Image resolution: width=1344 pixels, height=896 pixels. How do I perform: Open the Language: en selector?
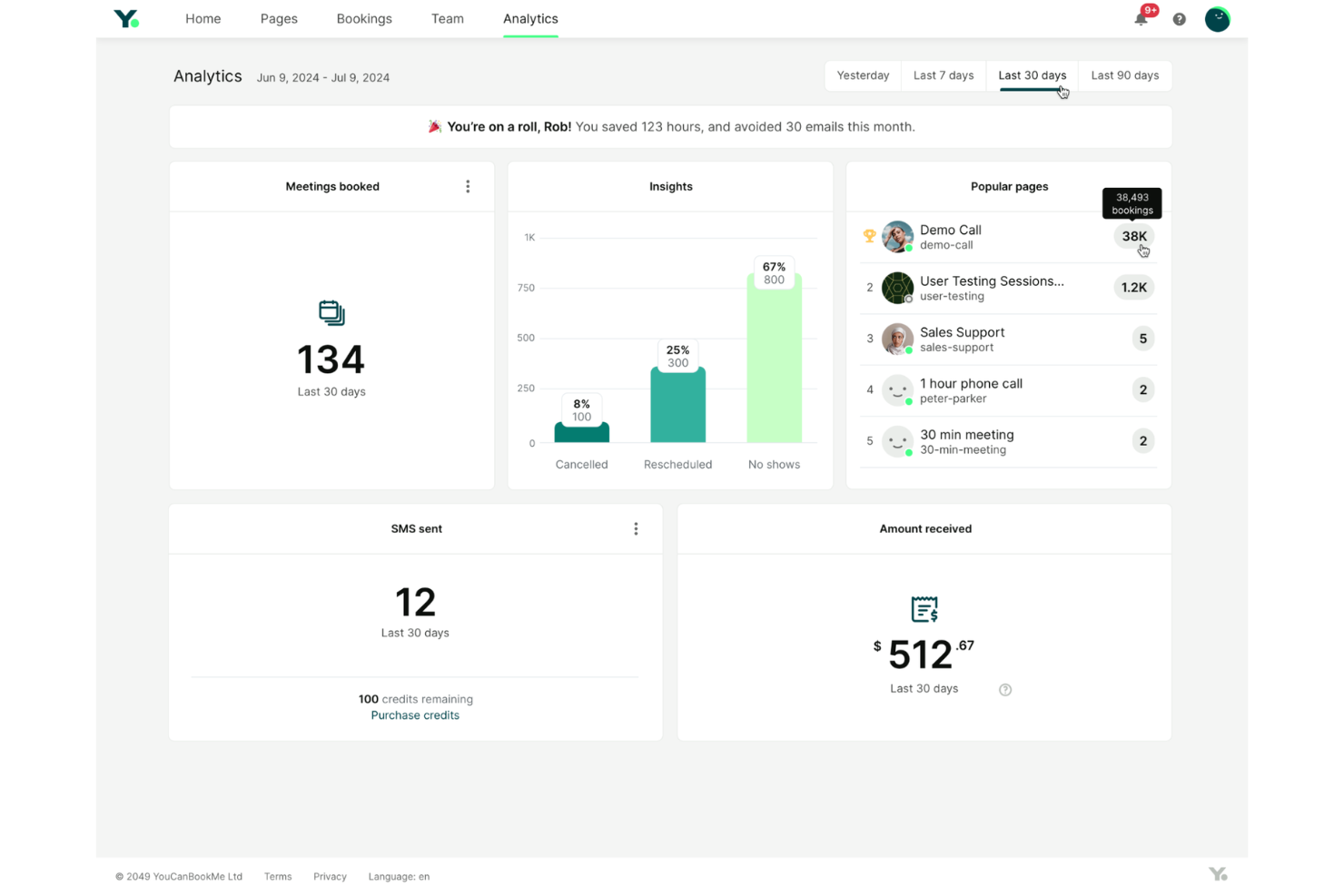(x=399, y=876)
